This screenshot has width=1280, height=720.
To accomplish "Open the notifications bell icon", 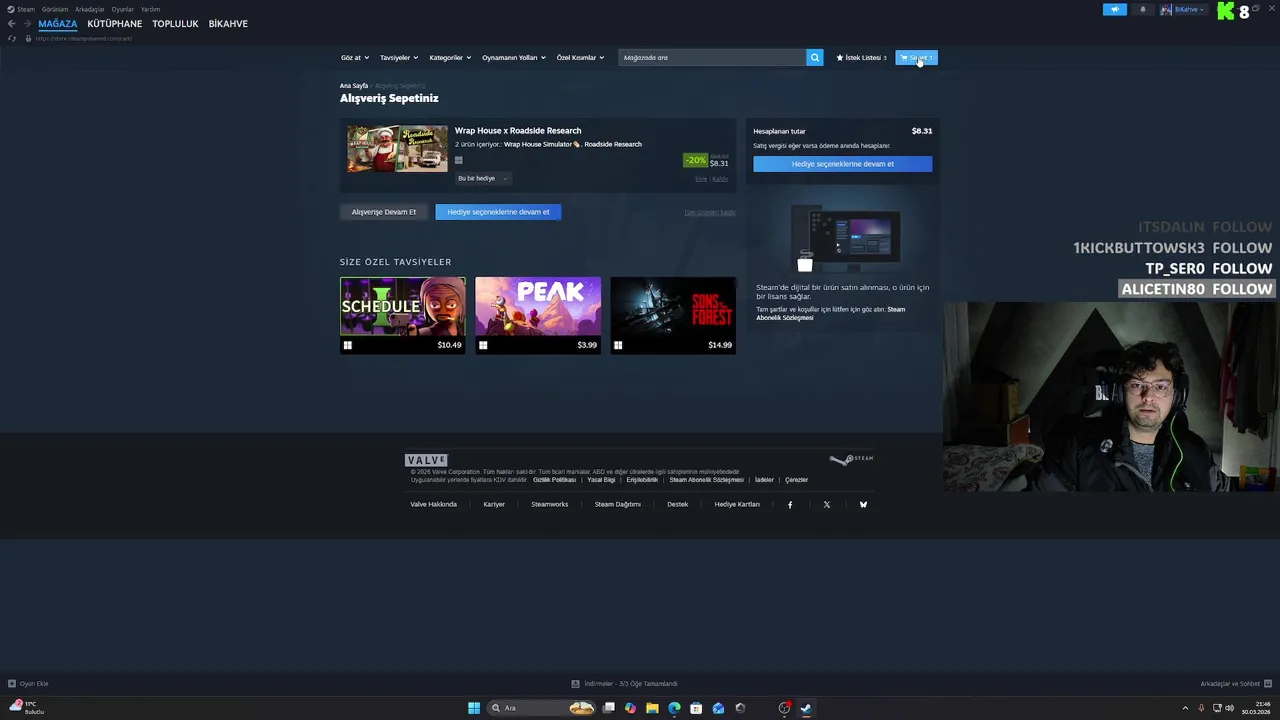I will [x=1143, y=10].
